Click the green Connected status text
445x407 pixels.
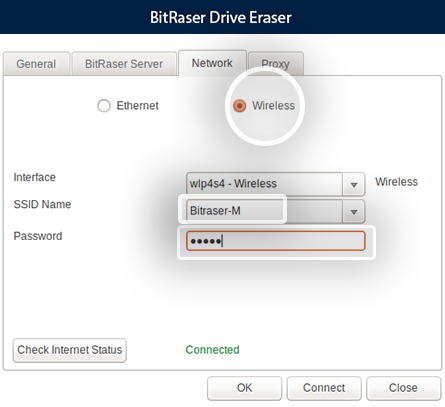tap(212, 350)
